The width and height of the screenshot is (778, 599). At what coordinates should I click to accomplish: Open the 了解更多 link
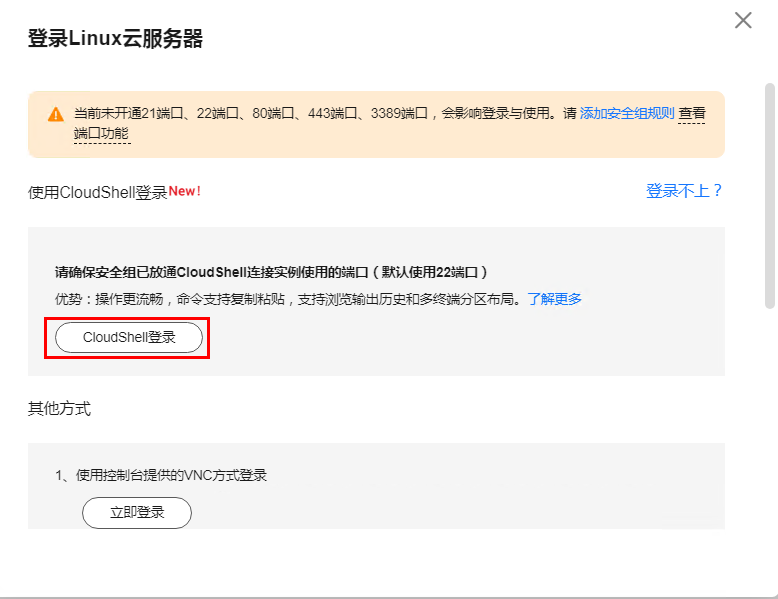[554, 299]
